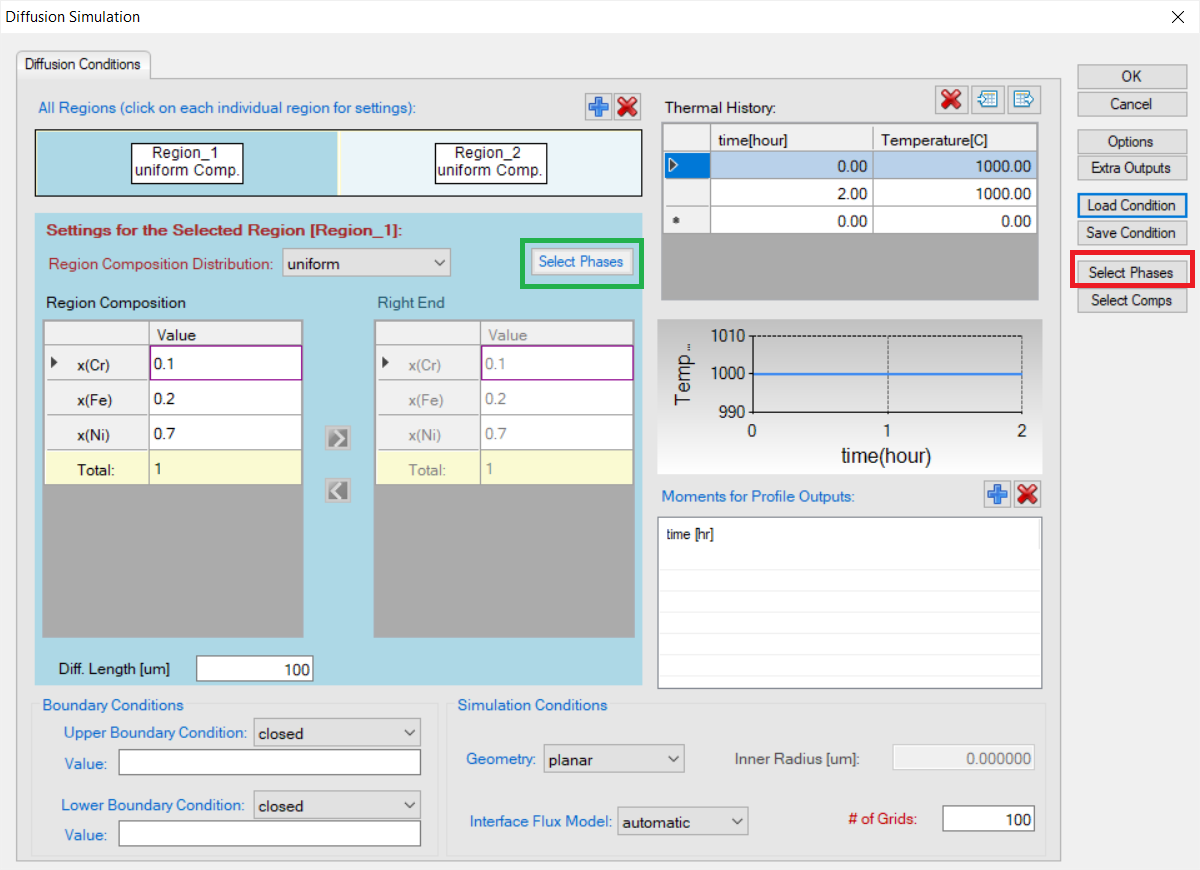Expand the Interface Flux Model dropdown
Viewport: 1200px width, 870px height.
[x=682, y=822]
